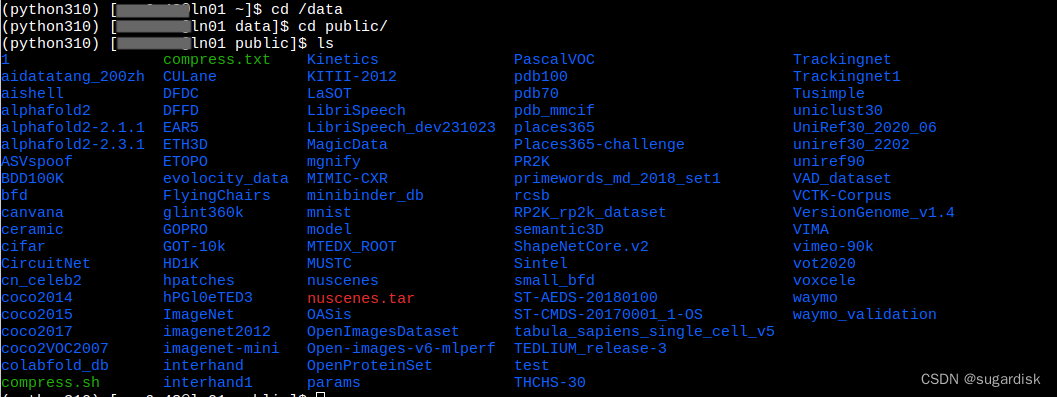Click the PascalVOC directory entry

tap(554, 60)
